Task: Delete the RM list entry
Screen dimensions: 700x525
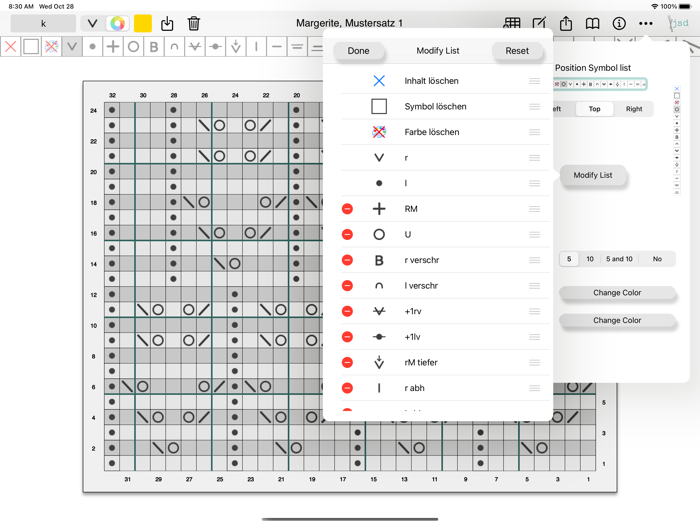Action: point(347,209)
